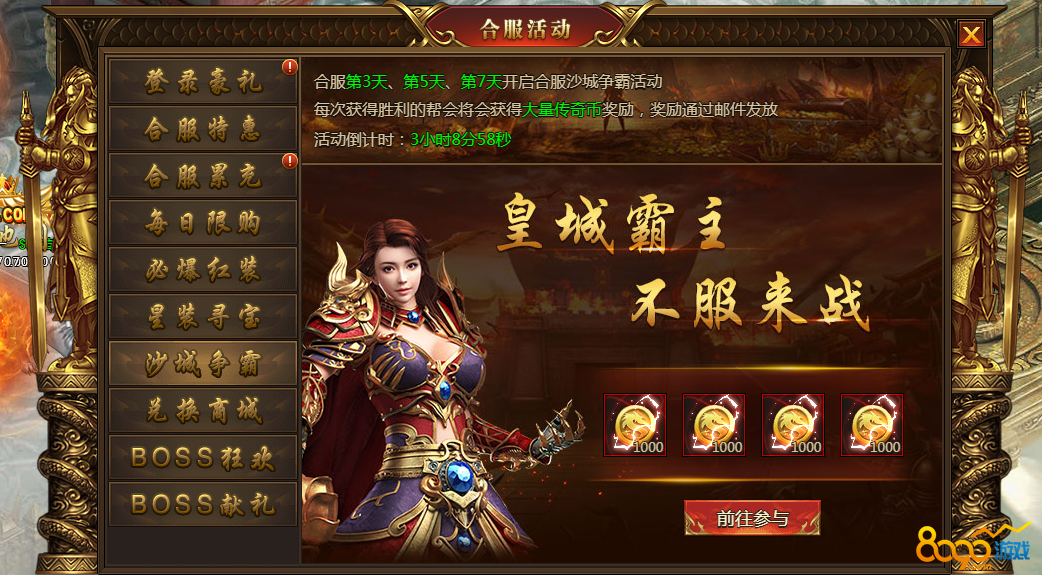The height and width of the screenshot is (575, 1042).
Task: Select the 合服累充 tab
Action: pyautogui.click(x=203, y=176)
